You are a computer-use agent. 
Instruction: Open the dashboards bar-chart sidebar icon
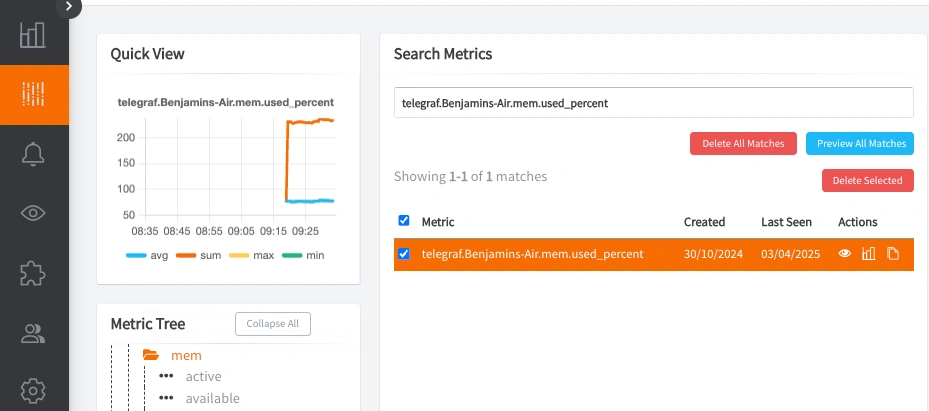pos(33,35)
